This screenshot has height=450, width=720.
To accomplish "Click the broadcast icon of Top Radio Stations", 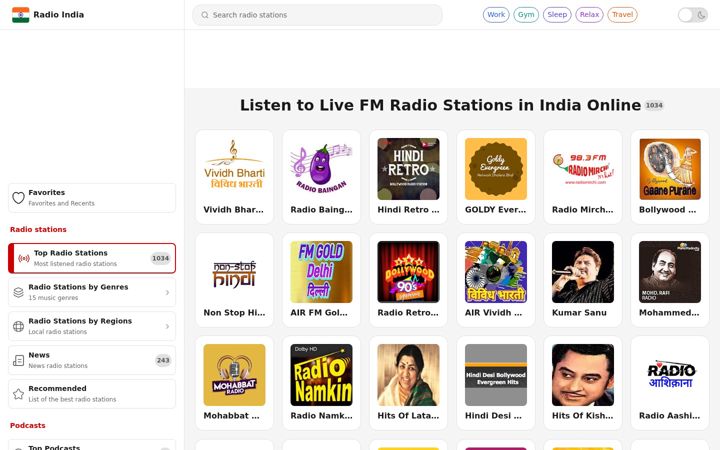I will (x=24, y=259).
